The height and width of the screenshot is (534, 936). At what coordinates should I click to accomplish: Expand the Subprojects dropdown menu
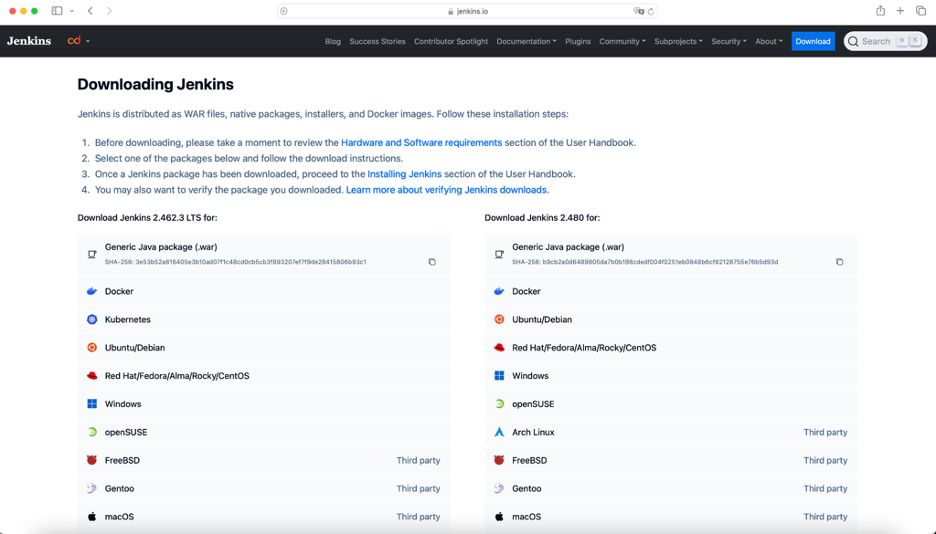tap(678, 41)
